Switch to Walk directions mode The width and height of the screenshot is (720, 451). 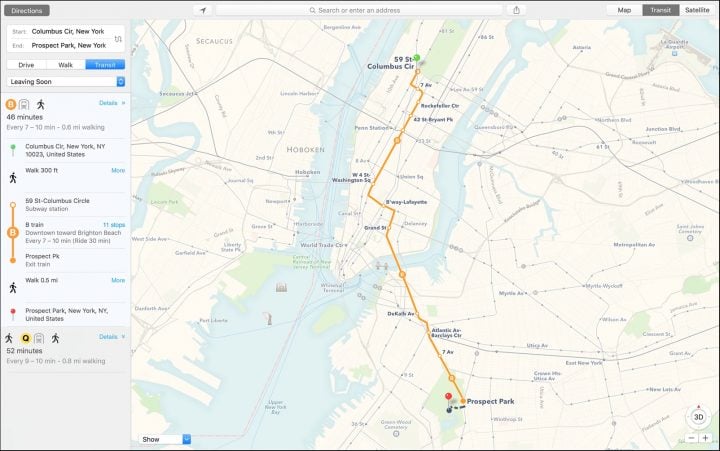(66, 65)
